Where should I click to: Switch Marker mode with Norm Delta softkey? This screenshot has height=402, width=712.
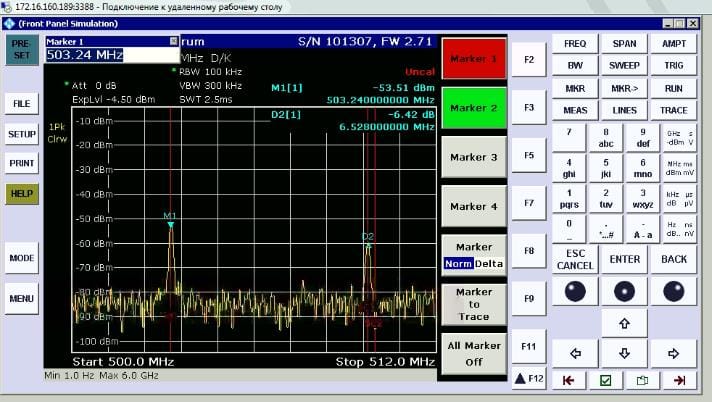(473, 256)
